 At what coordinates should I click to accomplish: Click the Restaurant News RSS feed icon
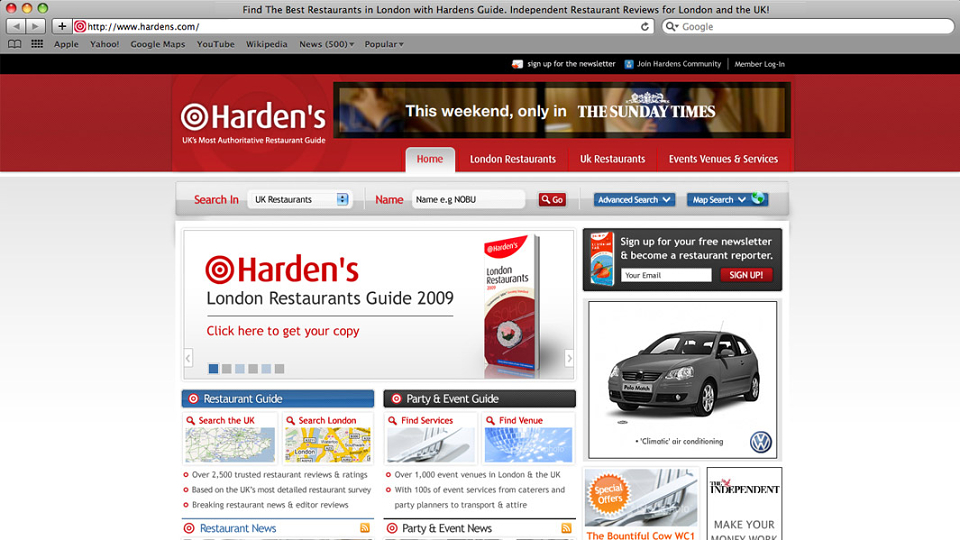tap(365, 528)
